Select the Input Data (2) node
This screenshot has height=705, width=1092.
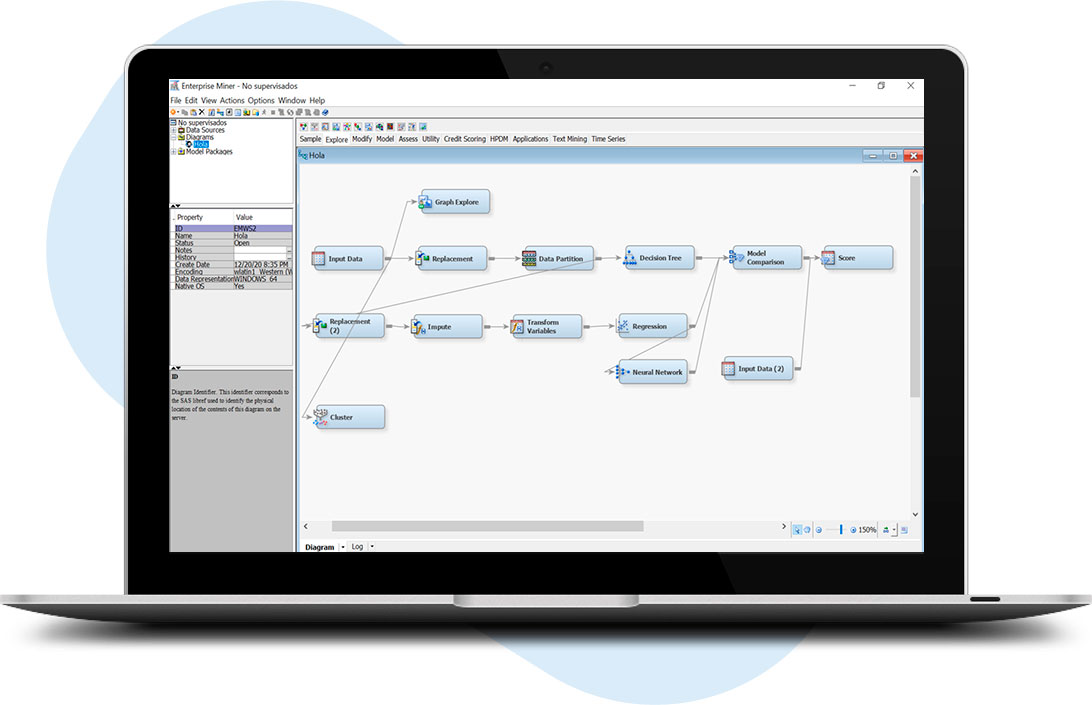(x=758, y=369)
